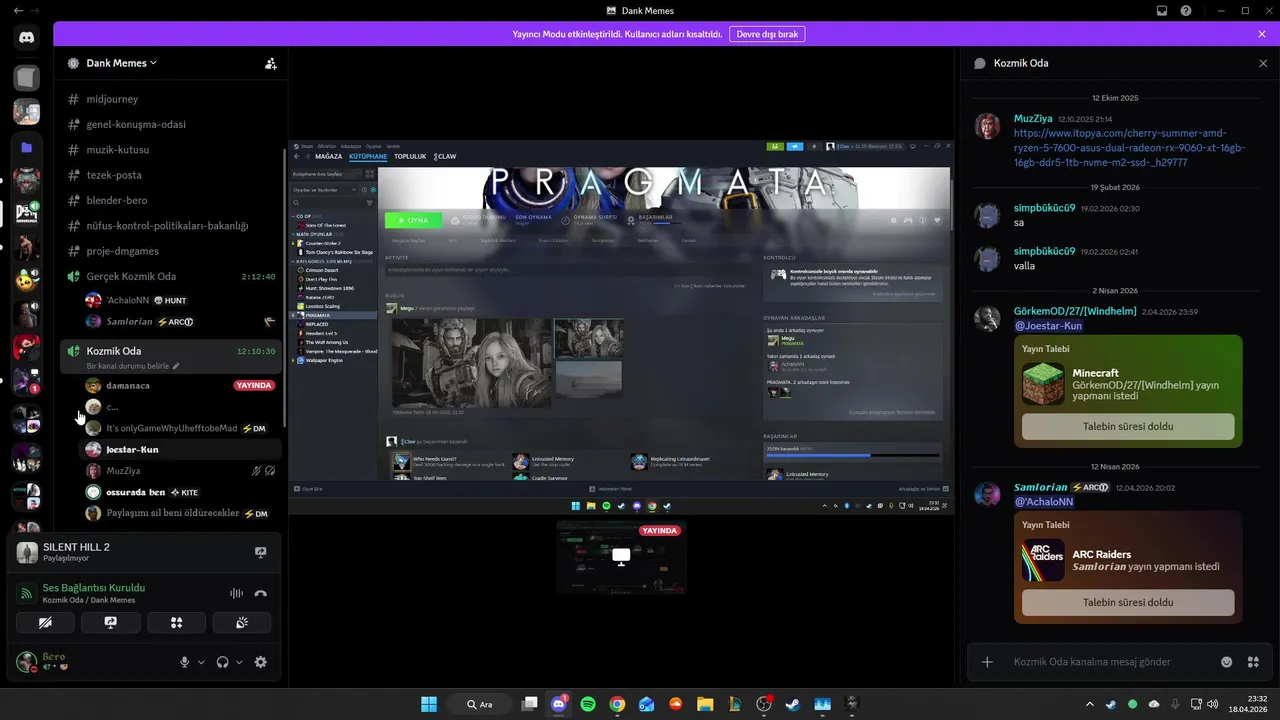Open the purple folder server icon
The height and width of the screenshot is (720, 1280).
[x=27, y=147]
